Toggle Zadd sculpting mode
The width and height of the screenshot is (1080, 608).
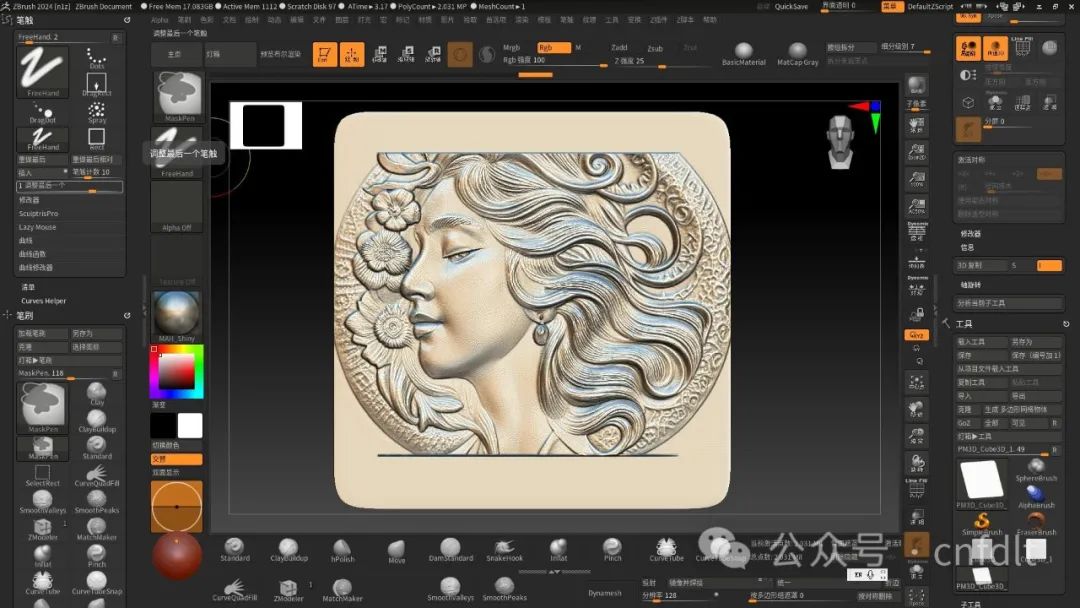619,47
